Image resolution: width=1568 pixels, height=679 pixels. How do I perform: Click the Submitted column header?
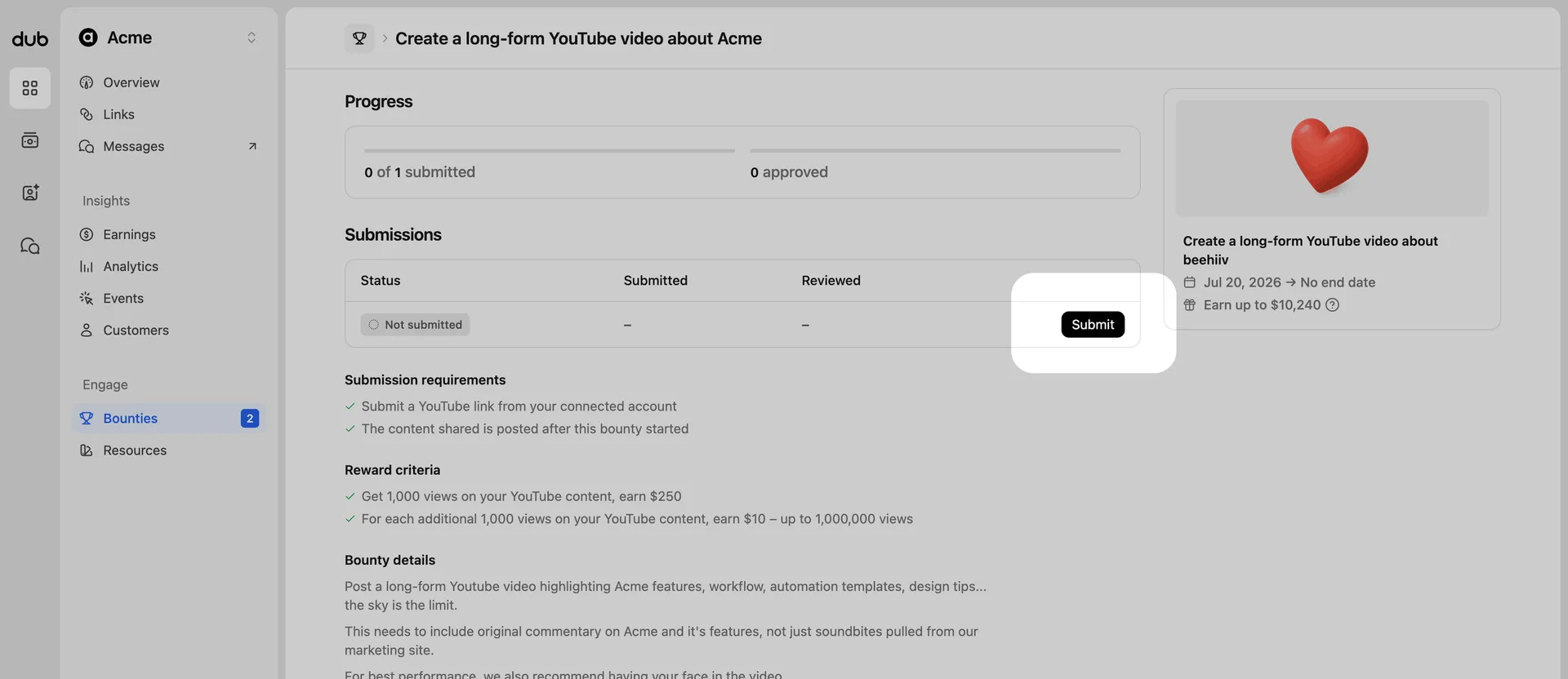pyautogui.click(x=656, y=280)
